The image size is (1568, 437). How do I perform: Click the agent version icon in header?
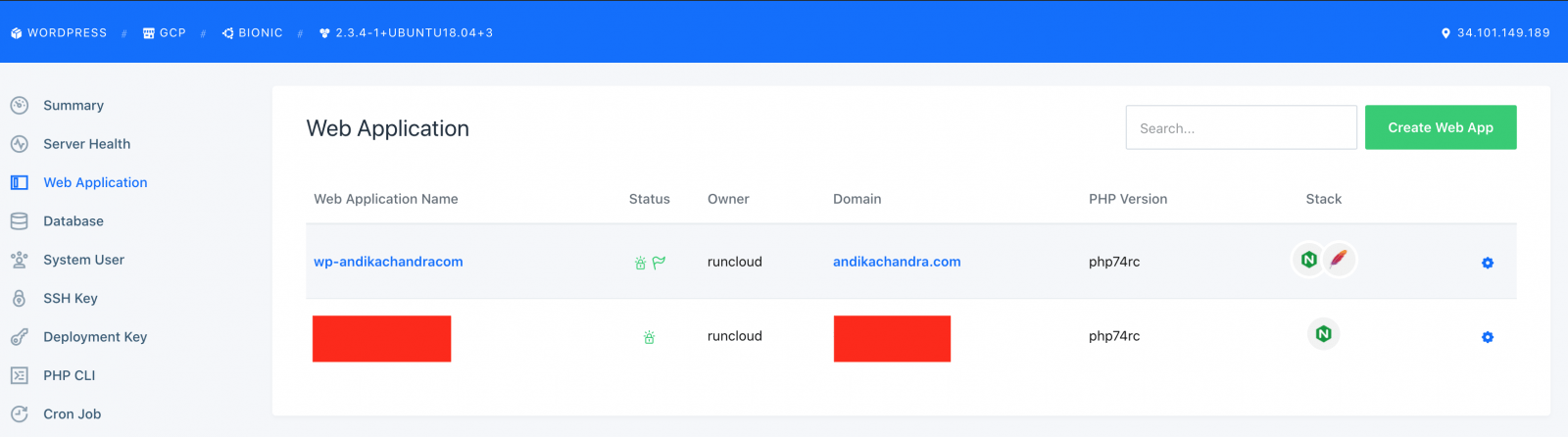tap(324, 33)
